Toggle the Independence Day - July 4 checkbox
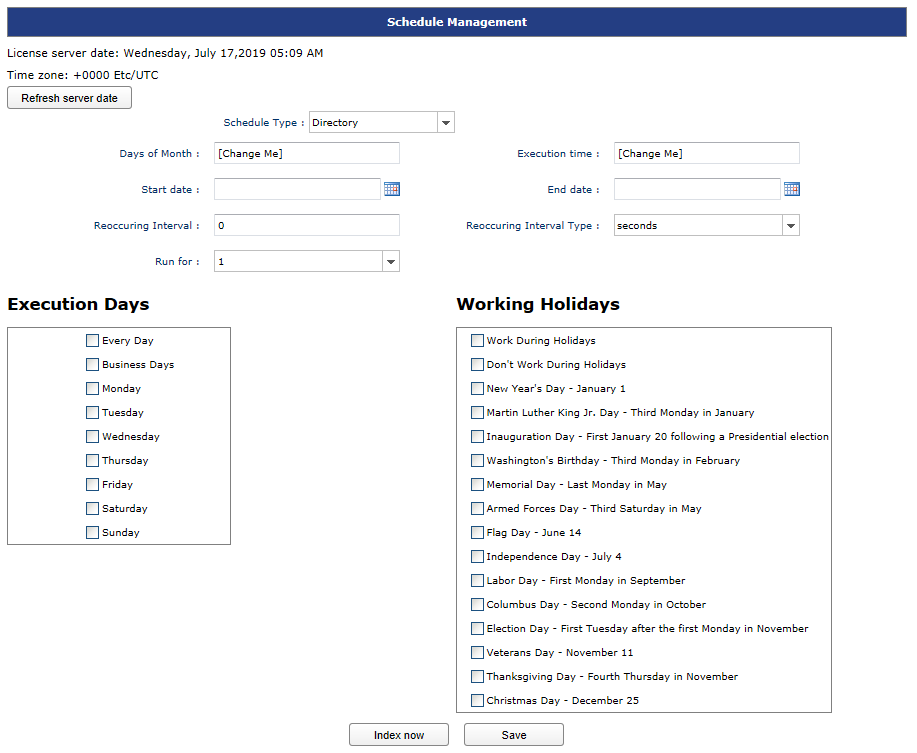 (477, 557)
